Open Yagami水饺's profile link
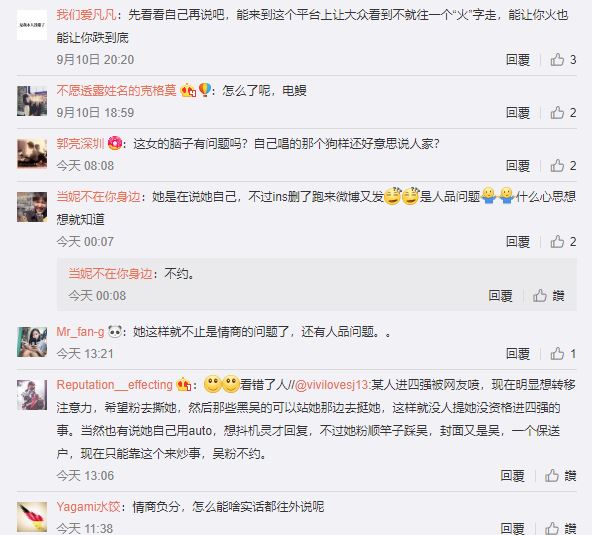This screenshot has width=592, height=535. click(88, 506)
